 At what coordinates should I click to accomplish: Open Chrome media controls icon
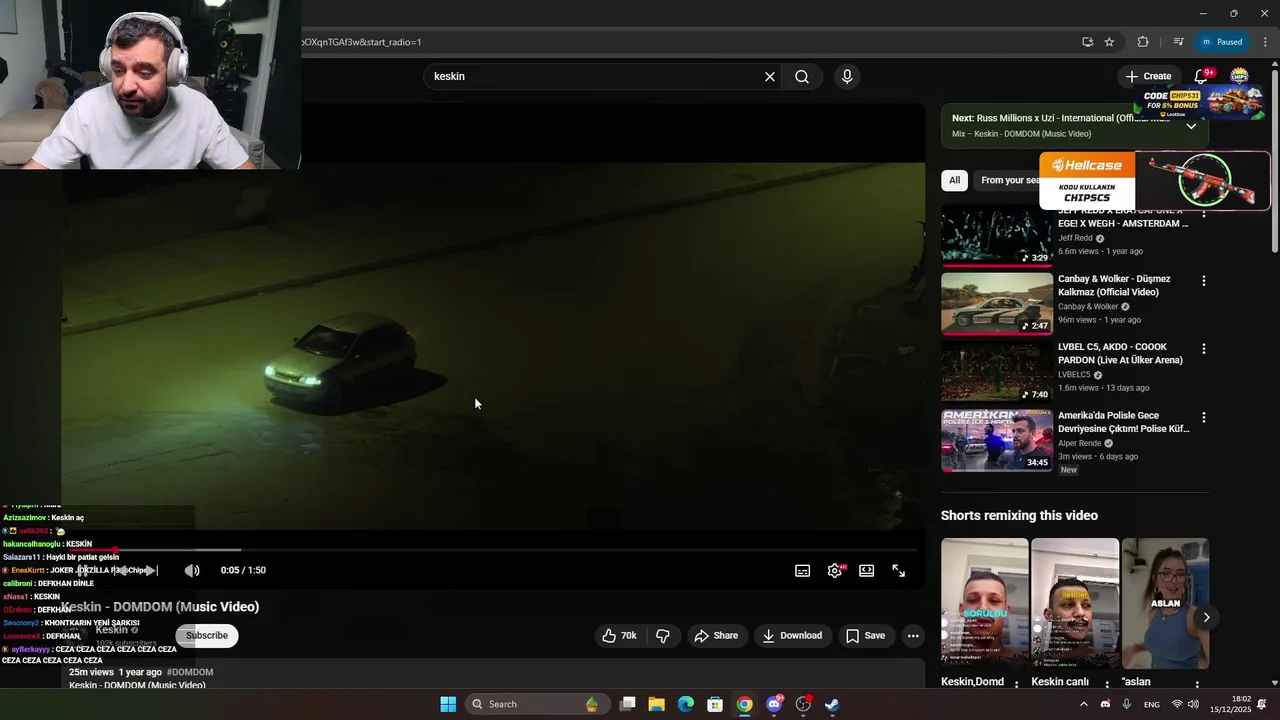click(x=1178, y=42)
